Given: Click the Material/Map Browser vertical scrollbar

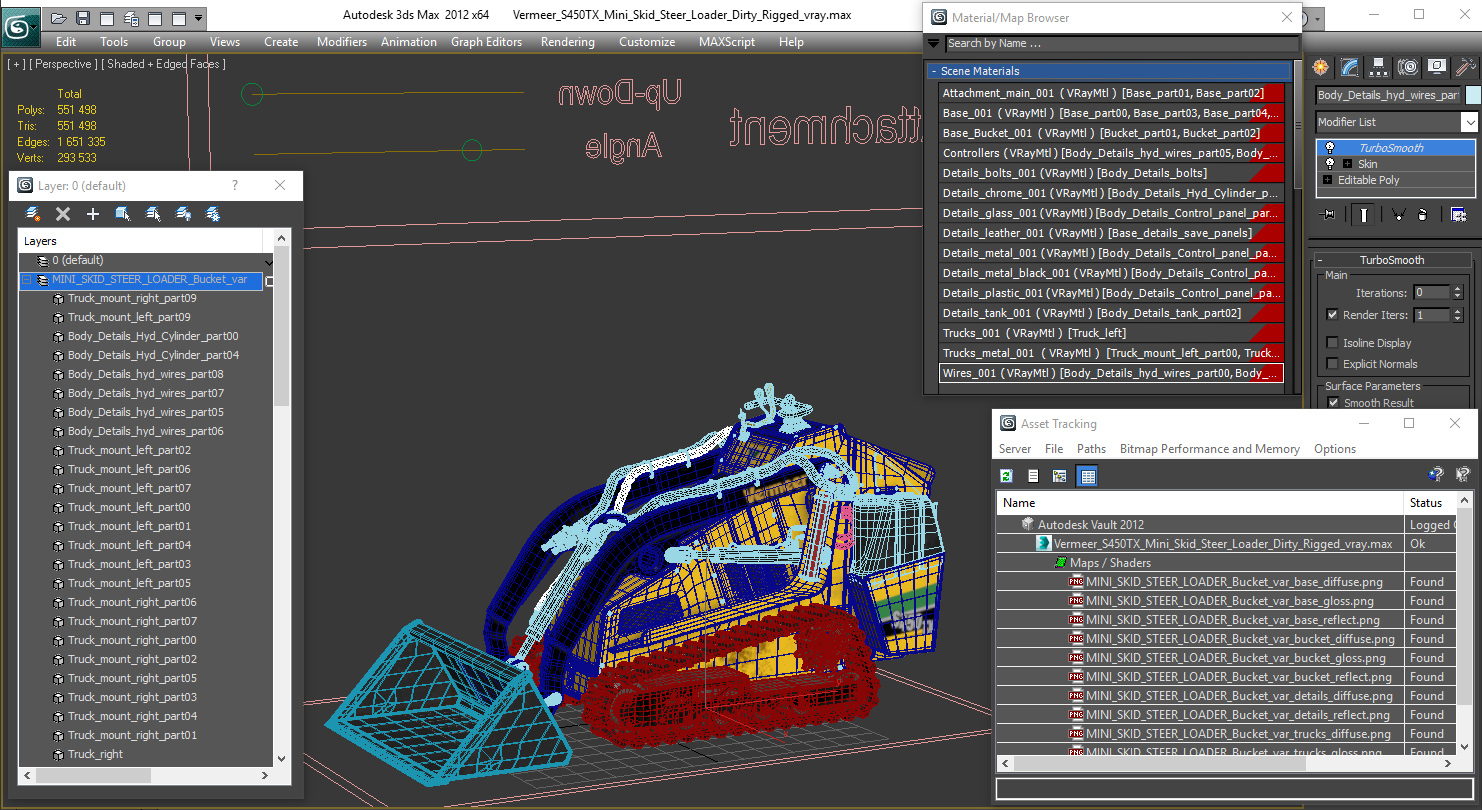Looking at the screenshot, I should [x=1298, y=227].
